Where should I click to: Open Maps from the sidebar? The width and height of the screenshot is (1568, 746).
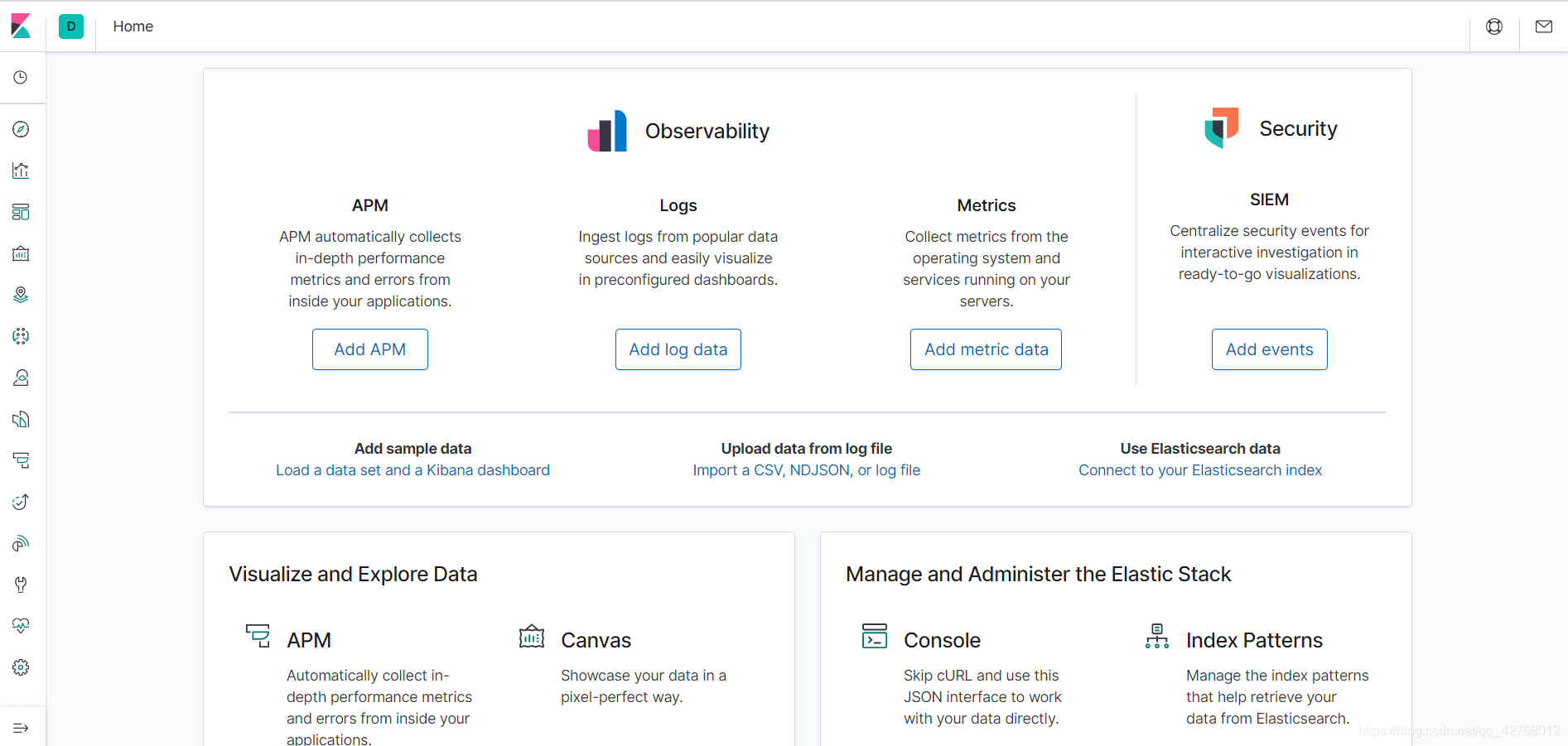(x=21, y=295)
